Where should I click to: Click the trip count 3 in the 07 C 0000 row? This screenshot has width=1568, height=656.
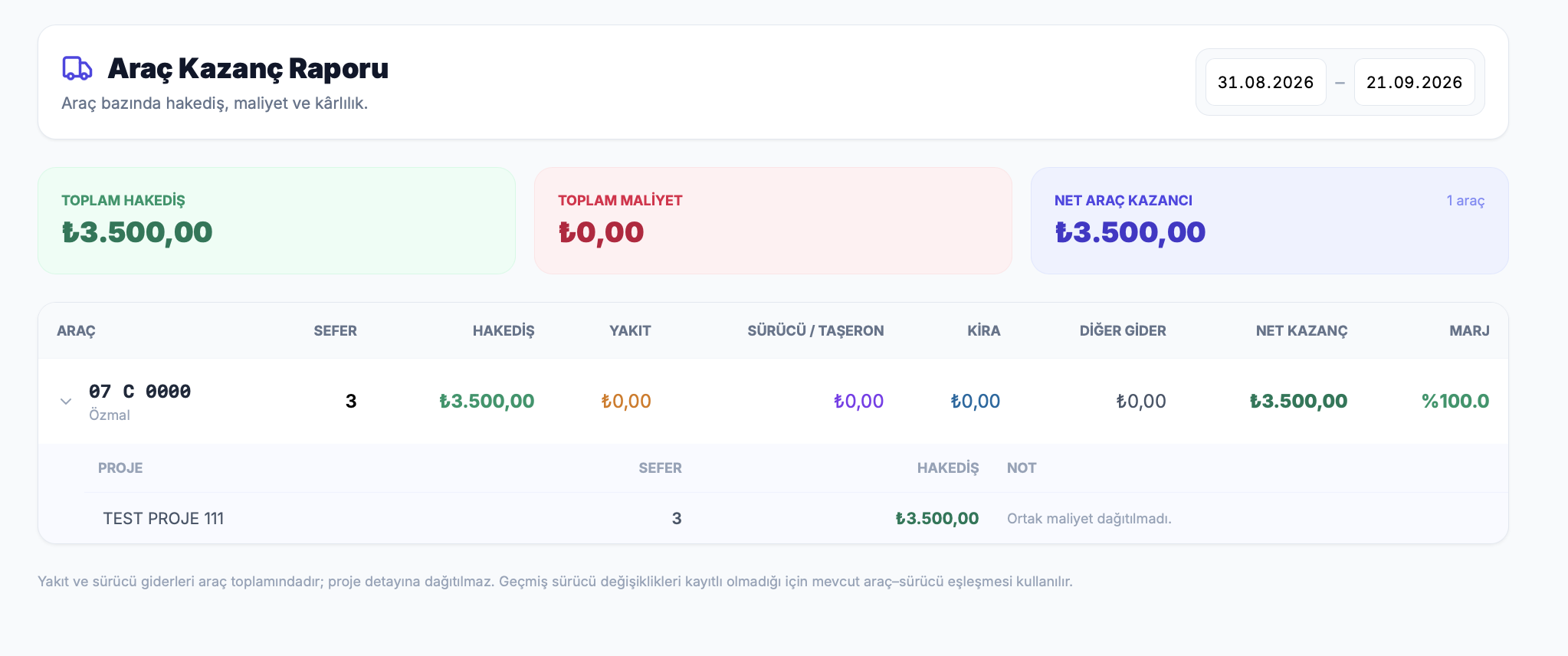(351, 402)
